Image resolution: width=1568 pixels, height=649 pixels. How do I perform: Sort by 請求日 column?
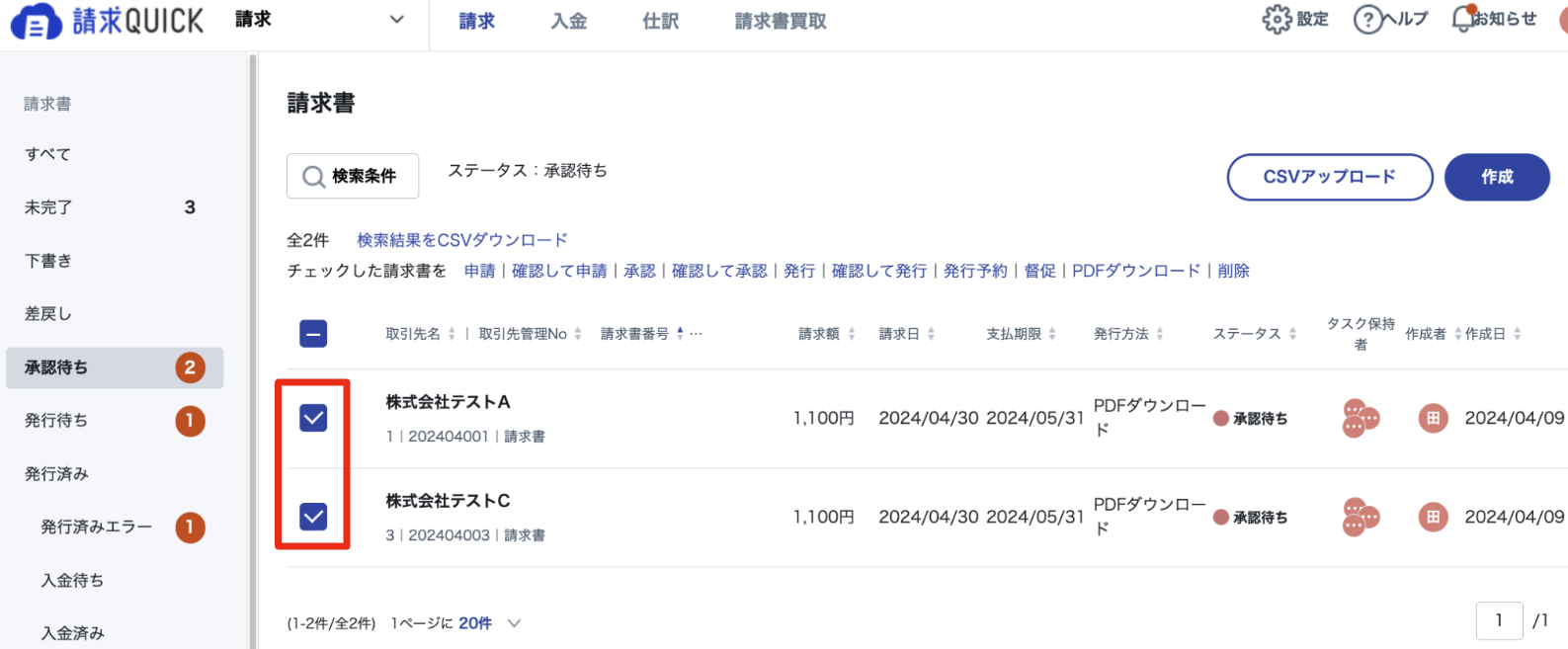click(x=931, y=334)
